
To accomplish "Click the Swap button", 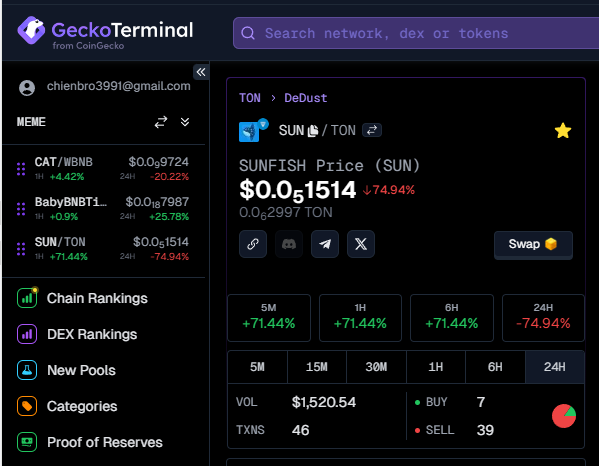I will tap(533, 244).
